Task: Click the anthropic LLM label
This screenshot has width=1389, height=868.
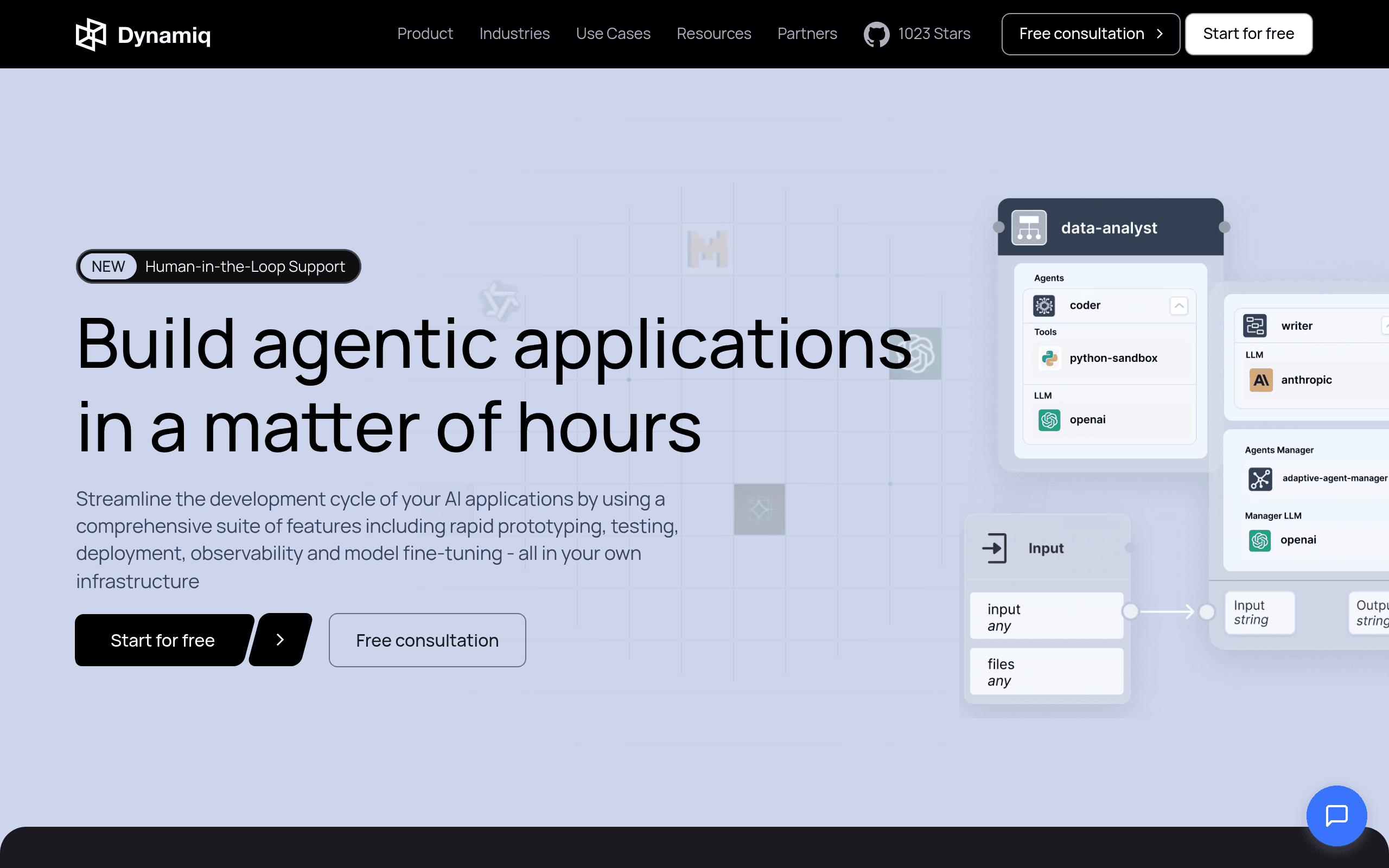Action: coord(1307,380)
